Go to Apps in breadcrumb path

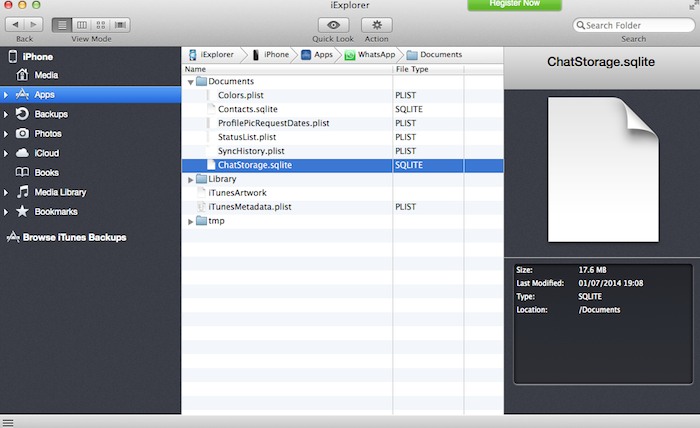[x=317, y=54]
